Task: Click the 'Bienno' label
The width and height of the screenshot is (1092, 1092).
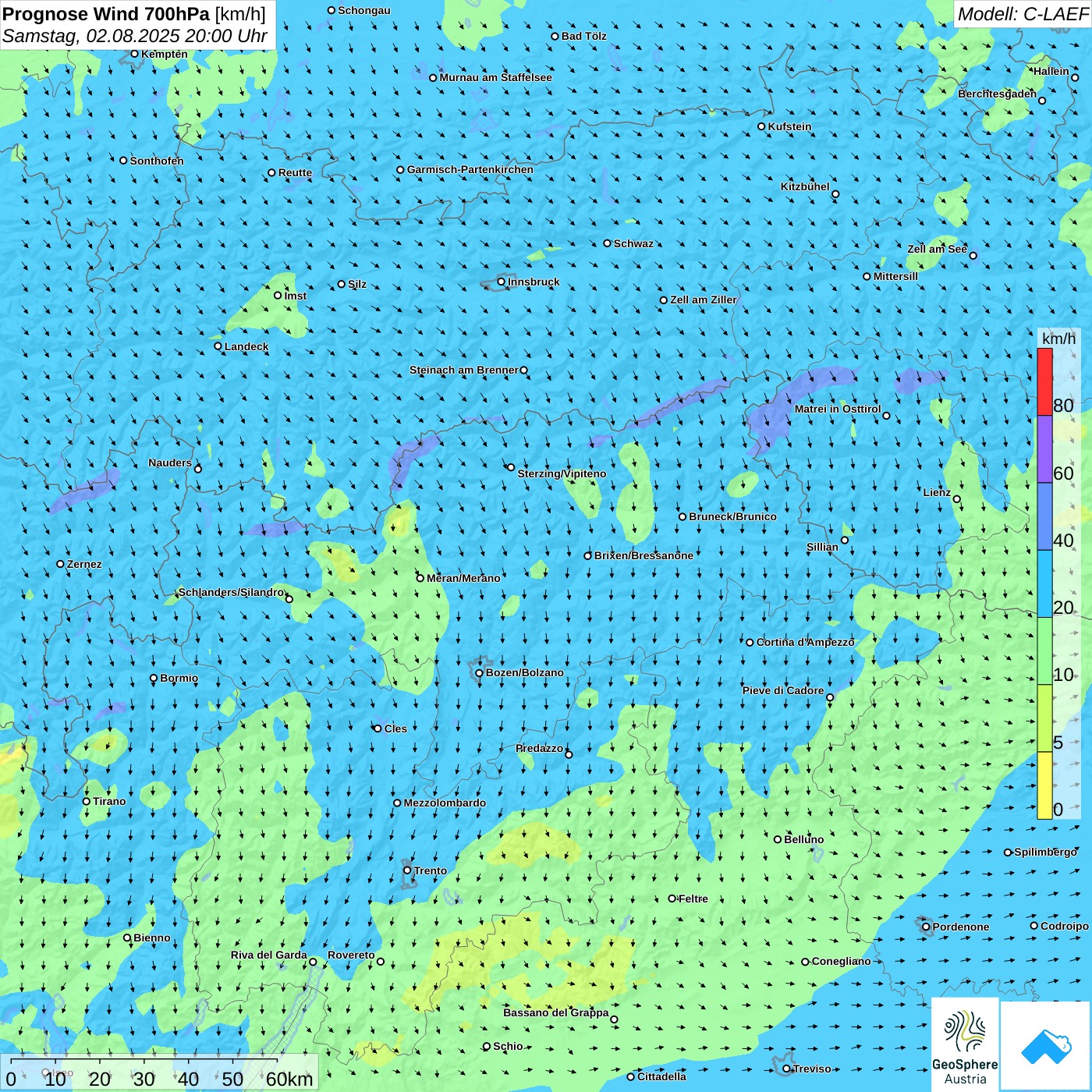Action: pyautogui.click(x=152, y=938)
